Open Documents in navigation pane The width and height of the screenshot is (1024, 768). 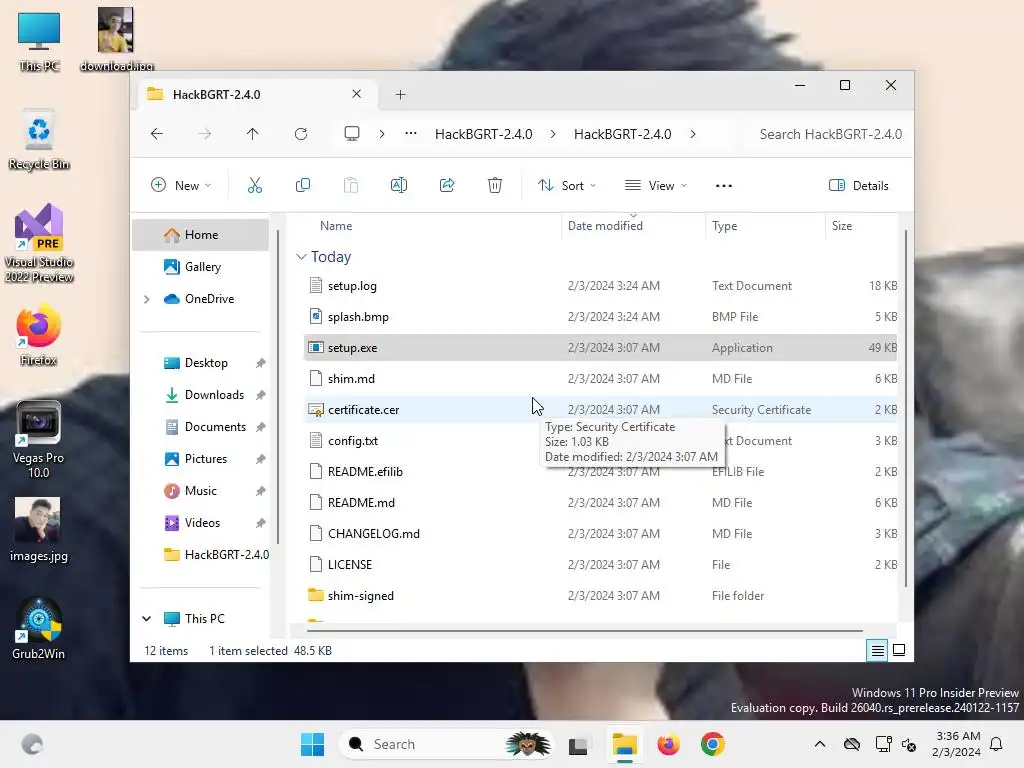(215, 427)
